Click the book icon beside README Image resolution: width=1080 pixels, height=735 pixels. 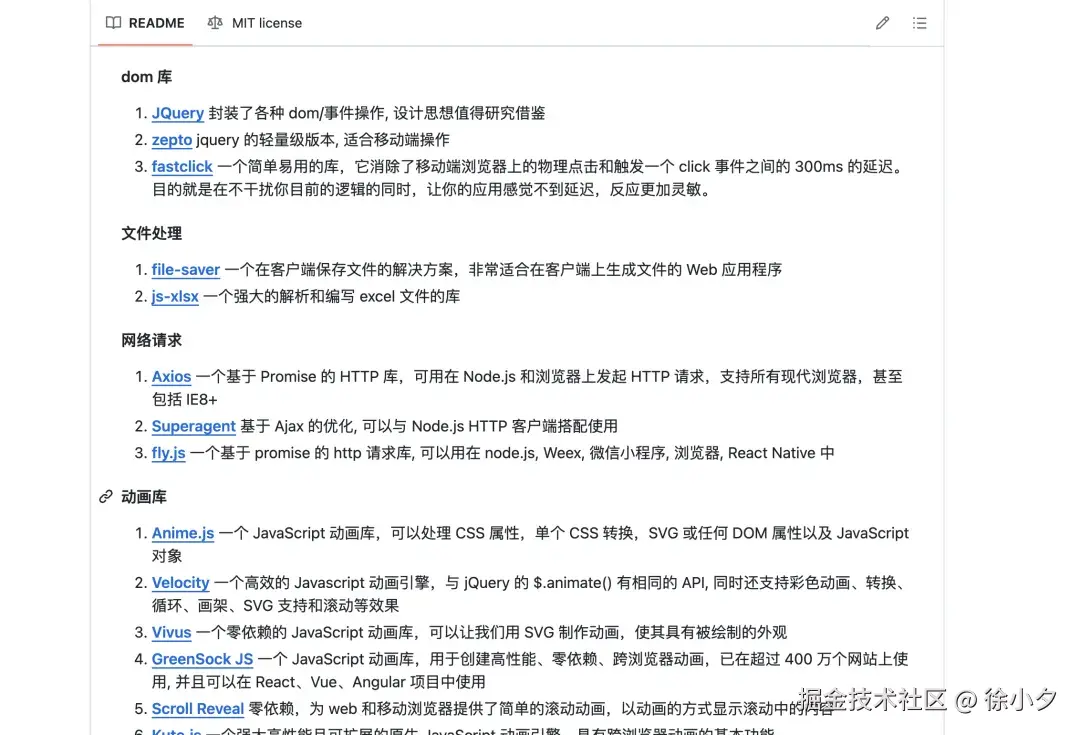point(113,22)
